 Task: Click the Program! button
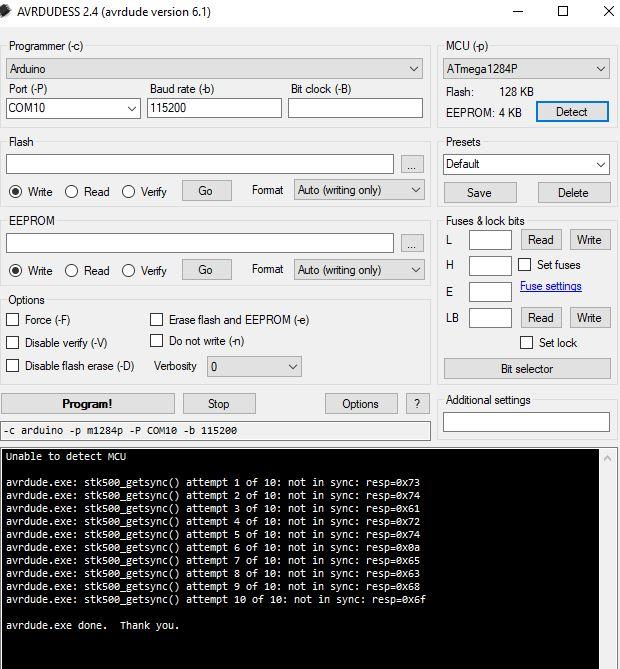pos(87,404)
